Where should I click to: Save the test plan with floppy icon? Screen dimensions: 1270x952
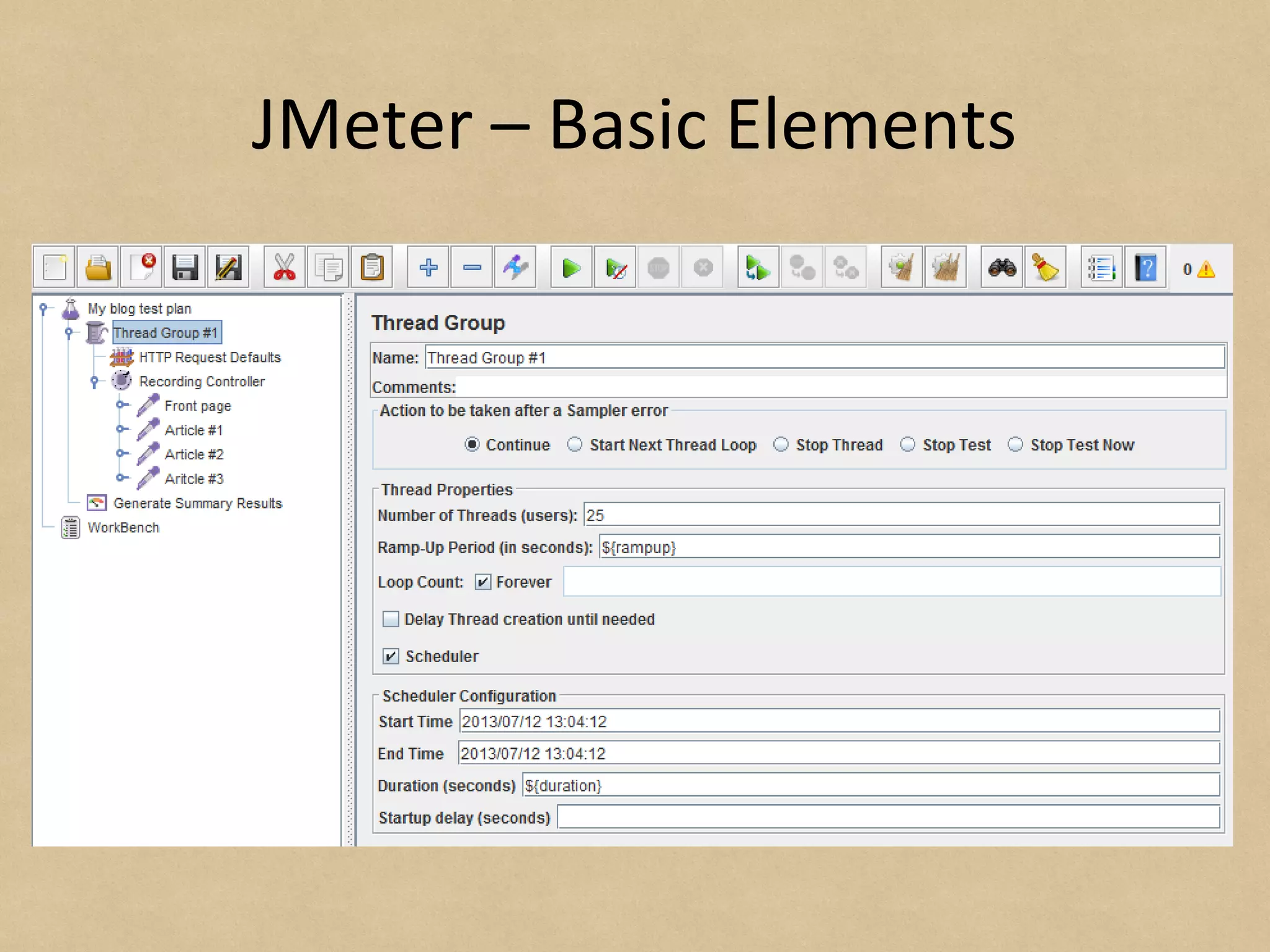tap(185, 268)
